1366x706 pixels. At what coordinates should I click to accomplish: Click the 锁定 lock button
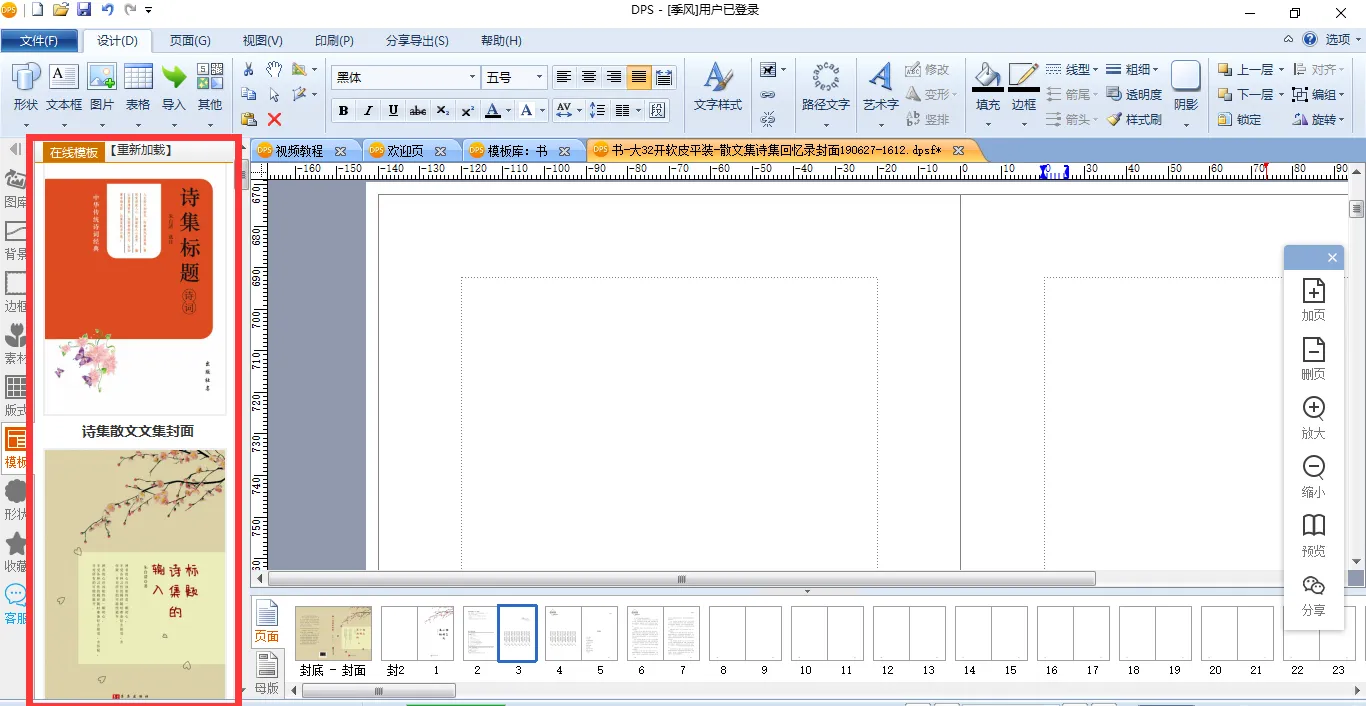tap(1239, 119)
